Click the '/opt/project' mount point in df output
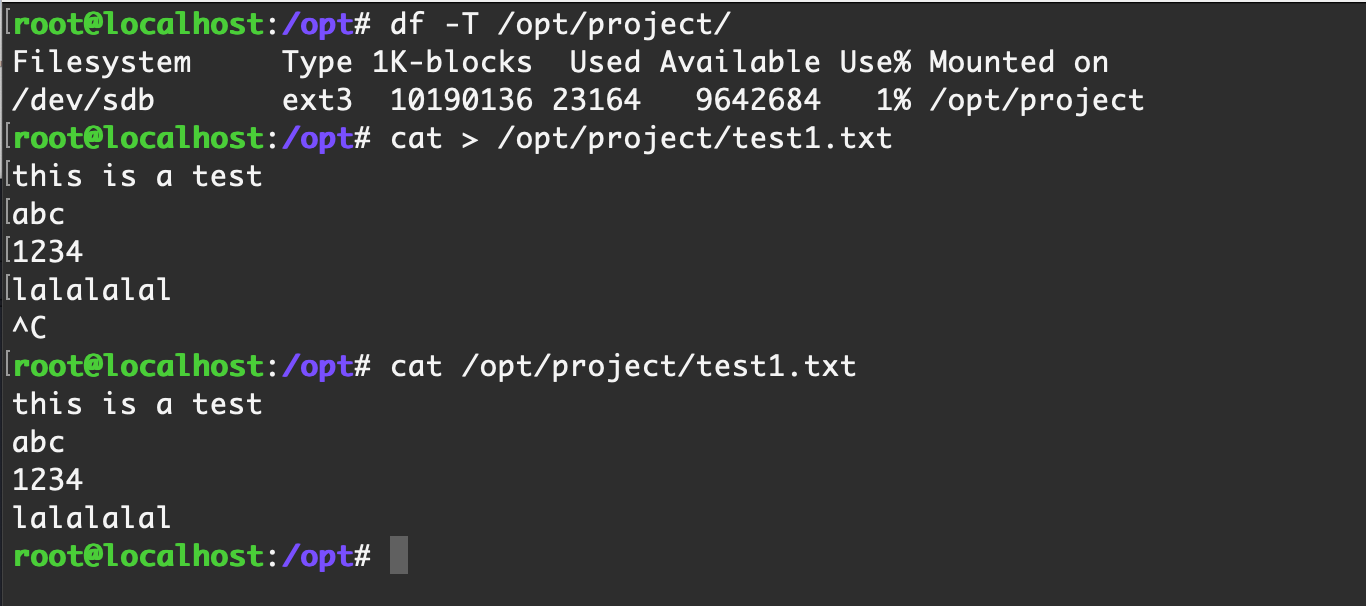1366x606 pixels. (x=1037, y=100)
